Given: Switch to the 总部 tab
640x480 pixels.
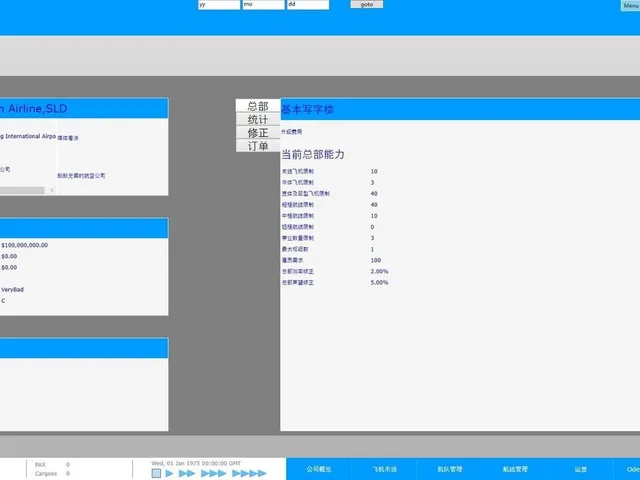Looking at the screenshot, I should [x=258, y=106].
